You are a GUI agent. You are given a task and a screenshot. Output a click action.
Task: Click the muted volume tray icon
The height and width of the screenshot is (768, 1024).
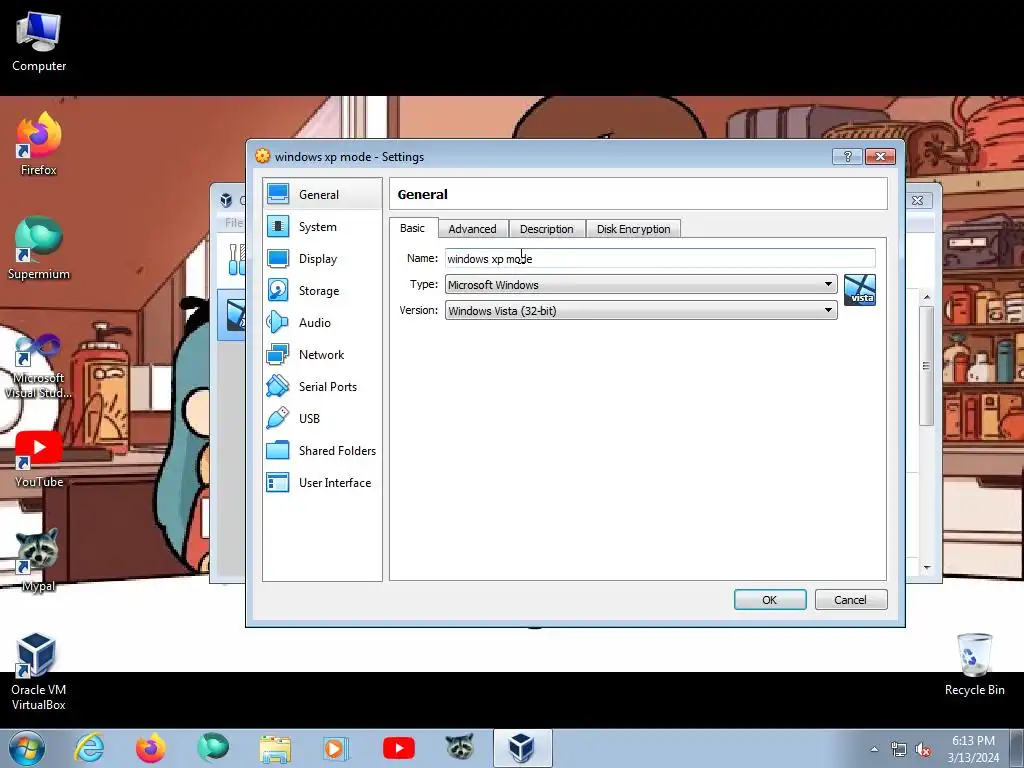coord(923,750)
